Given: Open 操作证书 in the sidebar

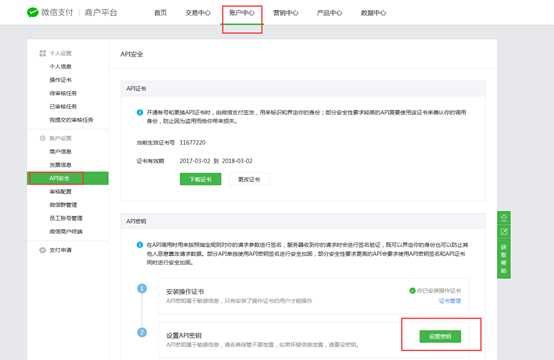Looking at the screenshot, I should click(60, 80).
